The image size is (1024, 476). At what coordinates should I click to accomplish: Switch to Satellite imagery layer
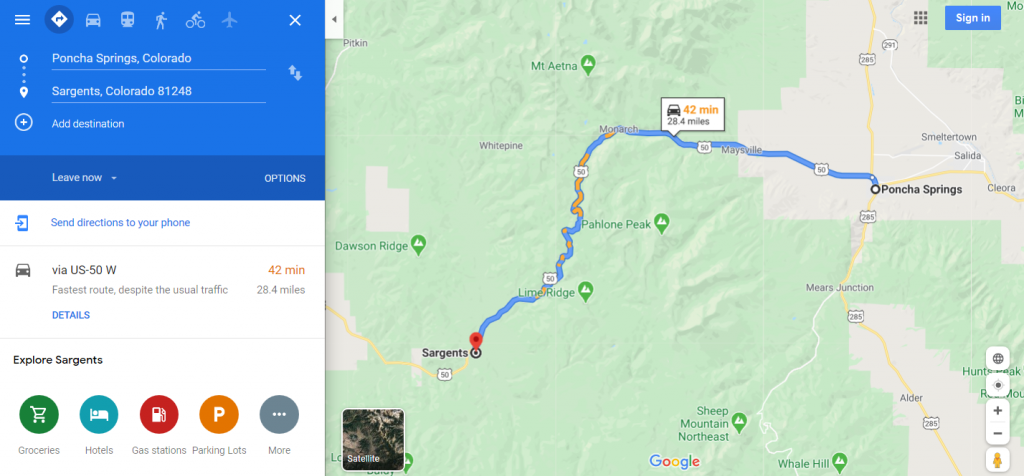pos(373,439)
